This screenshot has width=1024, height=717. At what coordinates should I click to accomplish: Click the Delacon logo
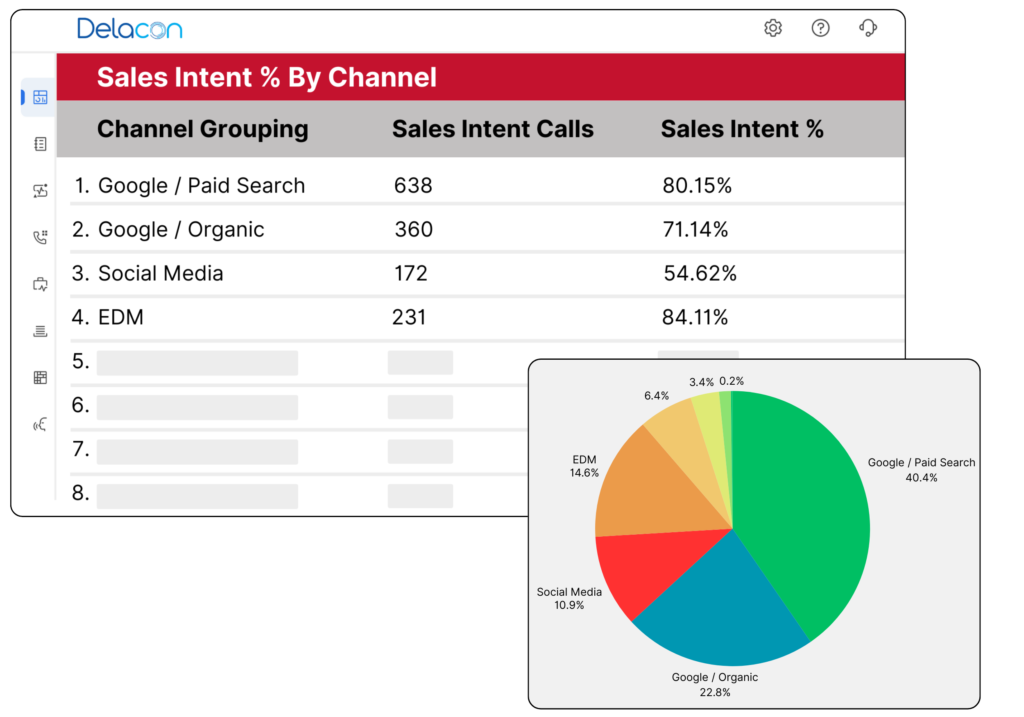click(x=129, y=28)
